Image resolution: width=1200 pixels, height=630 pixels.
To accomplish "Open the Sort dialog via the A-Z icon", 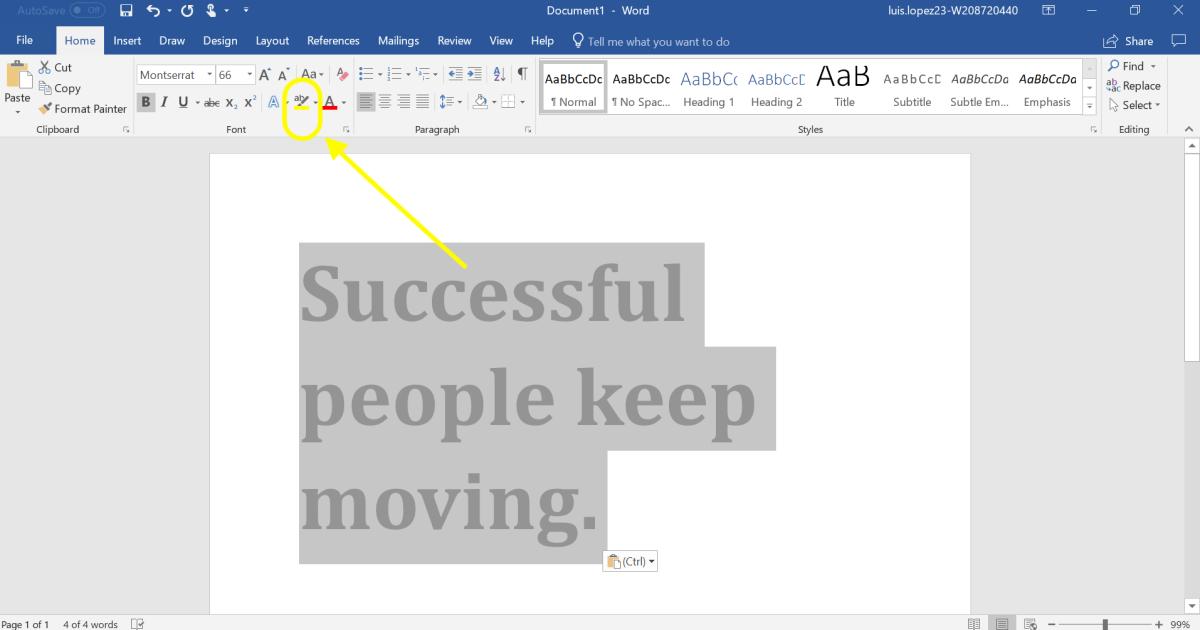I will [498, 73].
